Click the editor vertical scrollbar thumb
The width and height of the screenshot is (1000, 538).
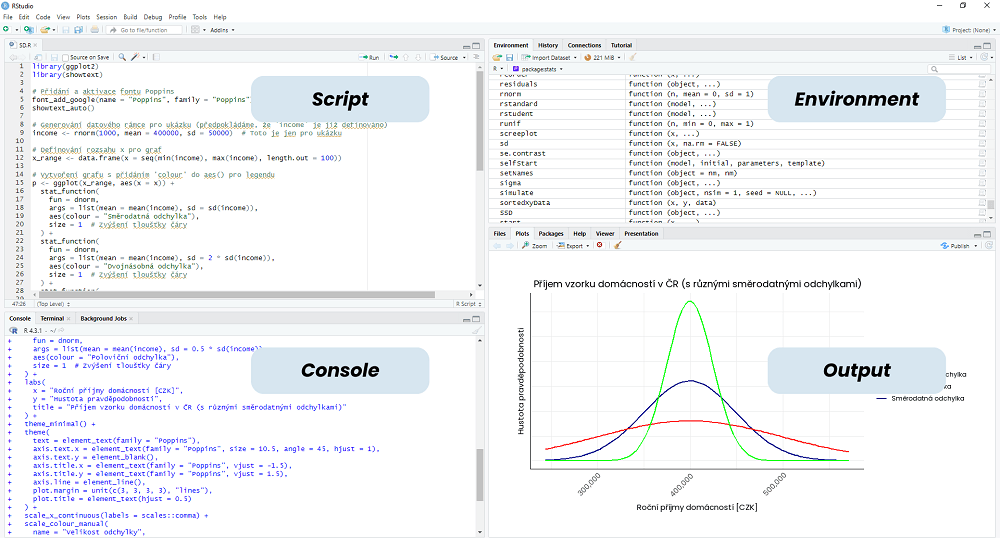click(x=480, y=122)
